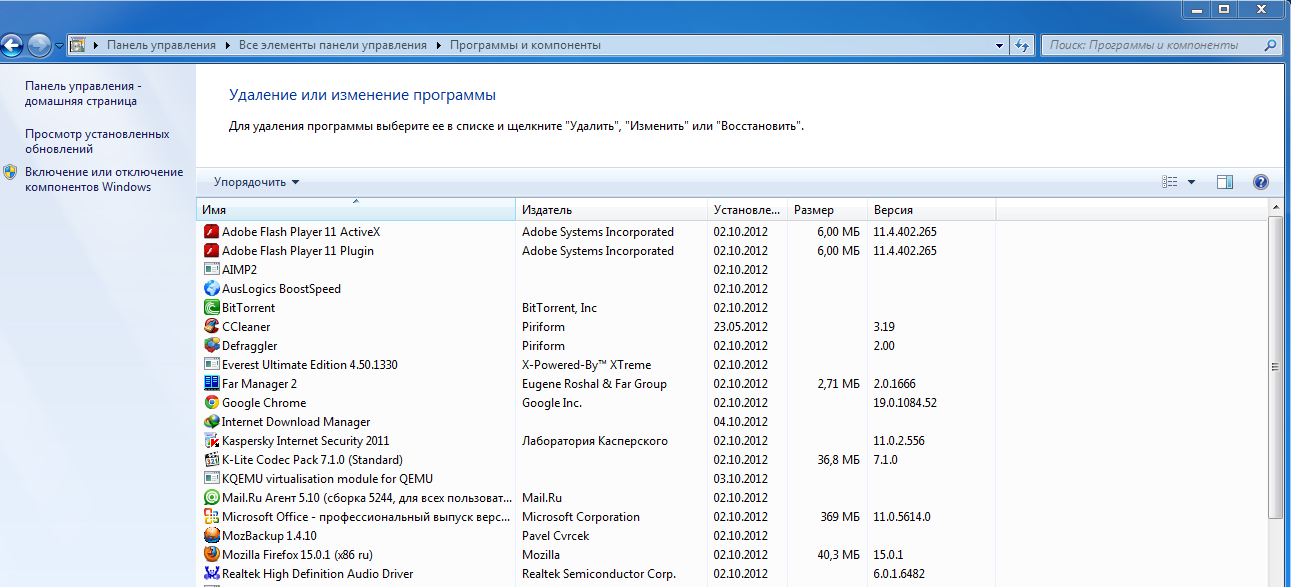Click the AusLogics BoostSpeed icon
1291x587 pixels.
(x=211, y=289)
